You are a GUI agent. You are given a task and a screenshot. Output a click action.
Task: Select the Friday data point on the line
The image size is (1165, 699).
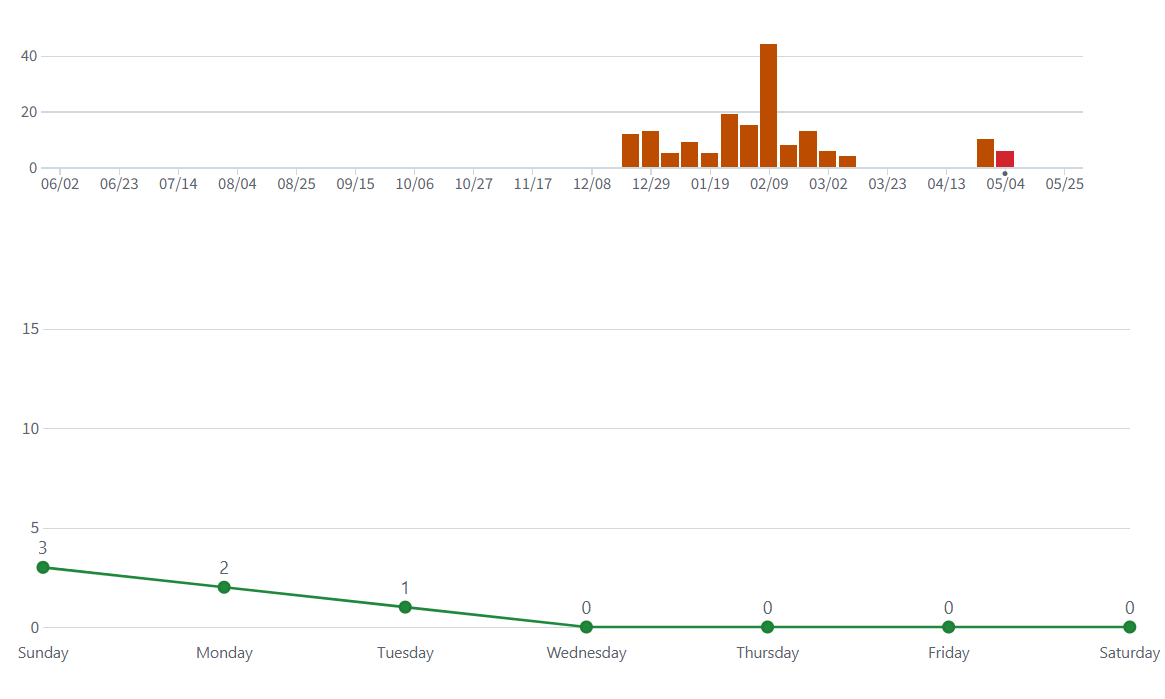tap(948, 627)
